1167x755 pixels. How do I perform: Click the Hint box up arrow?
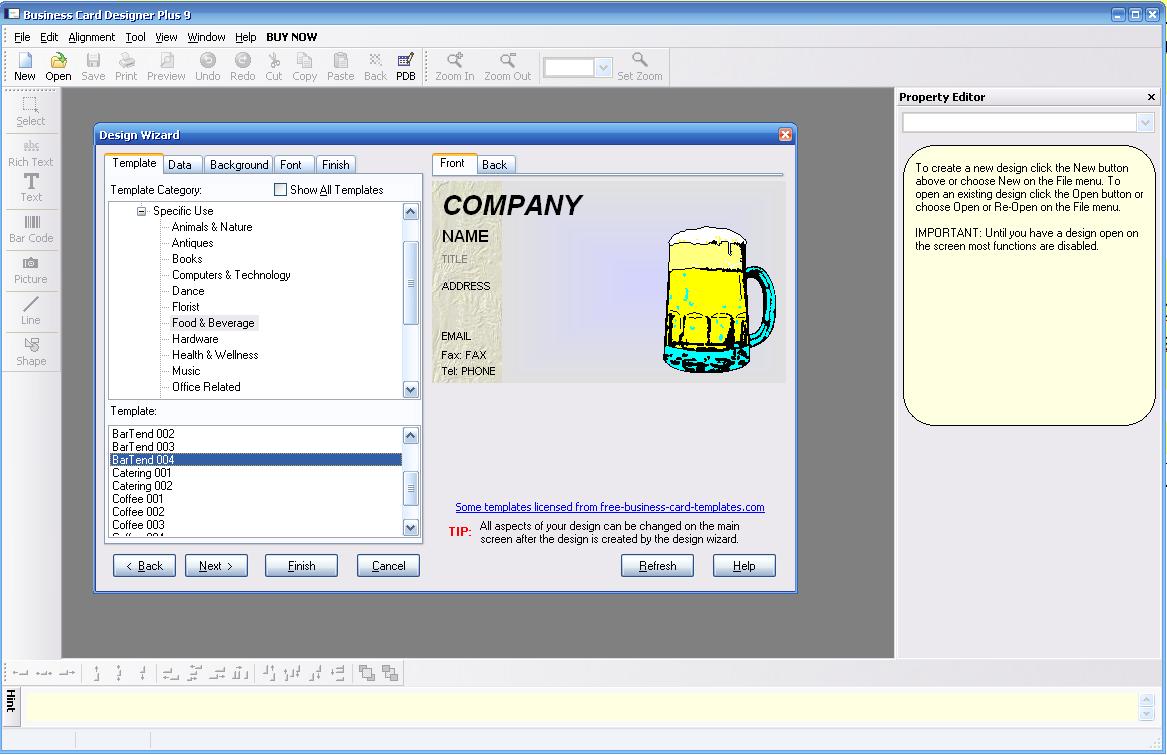coord(1146,700)
